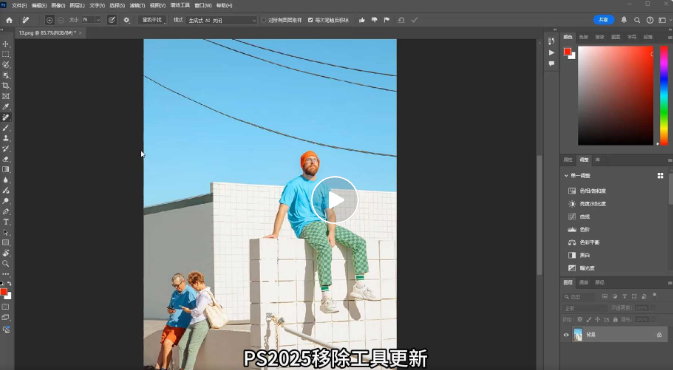Viewport: 673px width, 370px height.
Task: Switch to the Swatches tab
Action: [x=584, y=37]
